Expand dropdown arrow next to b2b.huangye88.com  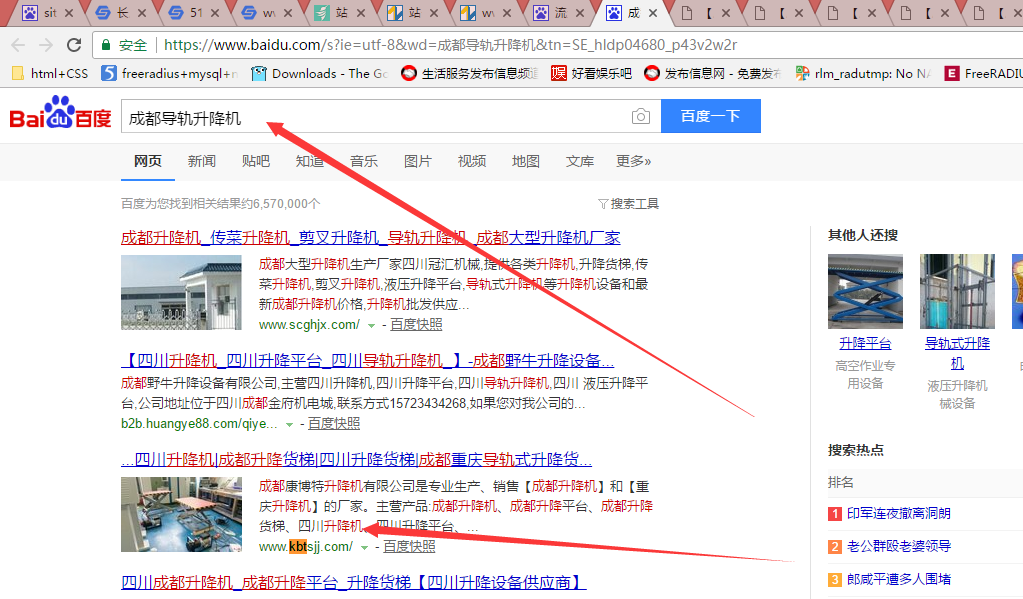pos(289,424)
